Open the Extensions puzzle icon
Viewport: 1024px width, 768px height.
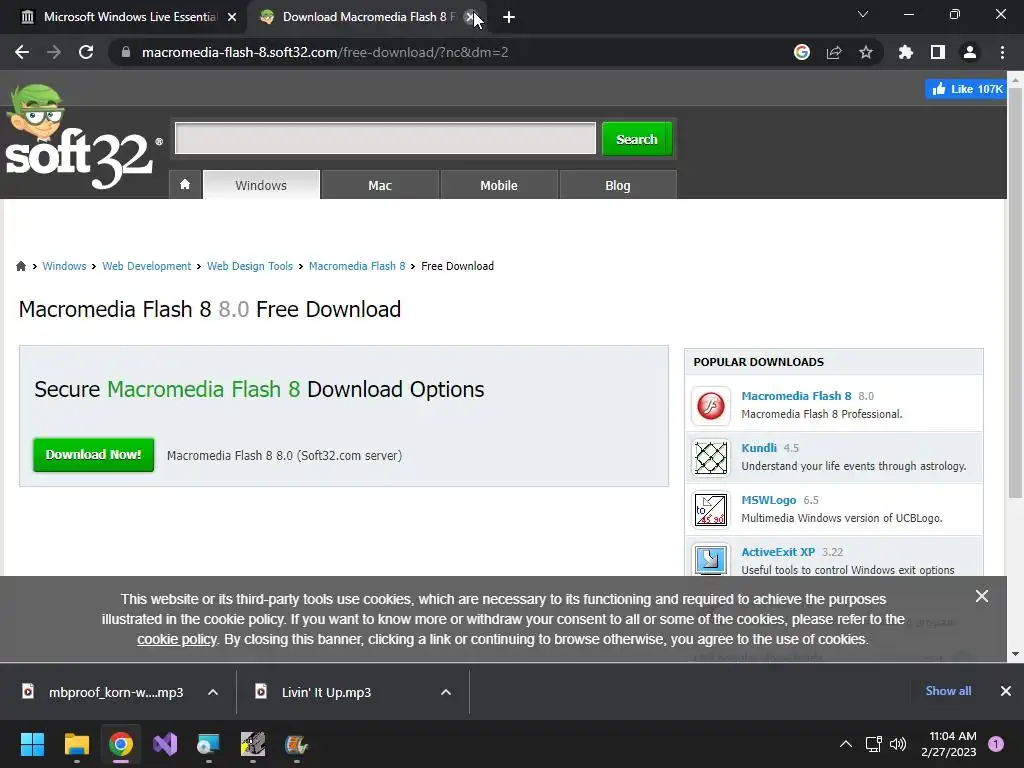(x=905, y=52)
